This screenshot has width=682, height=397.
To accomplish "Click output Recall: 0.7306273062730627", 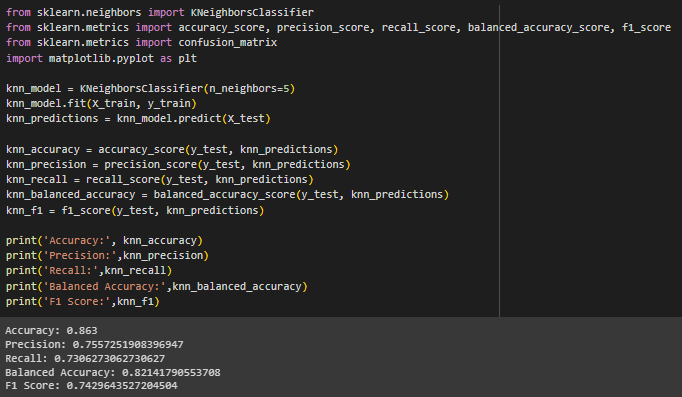I will click(x=85, y=359).
